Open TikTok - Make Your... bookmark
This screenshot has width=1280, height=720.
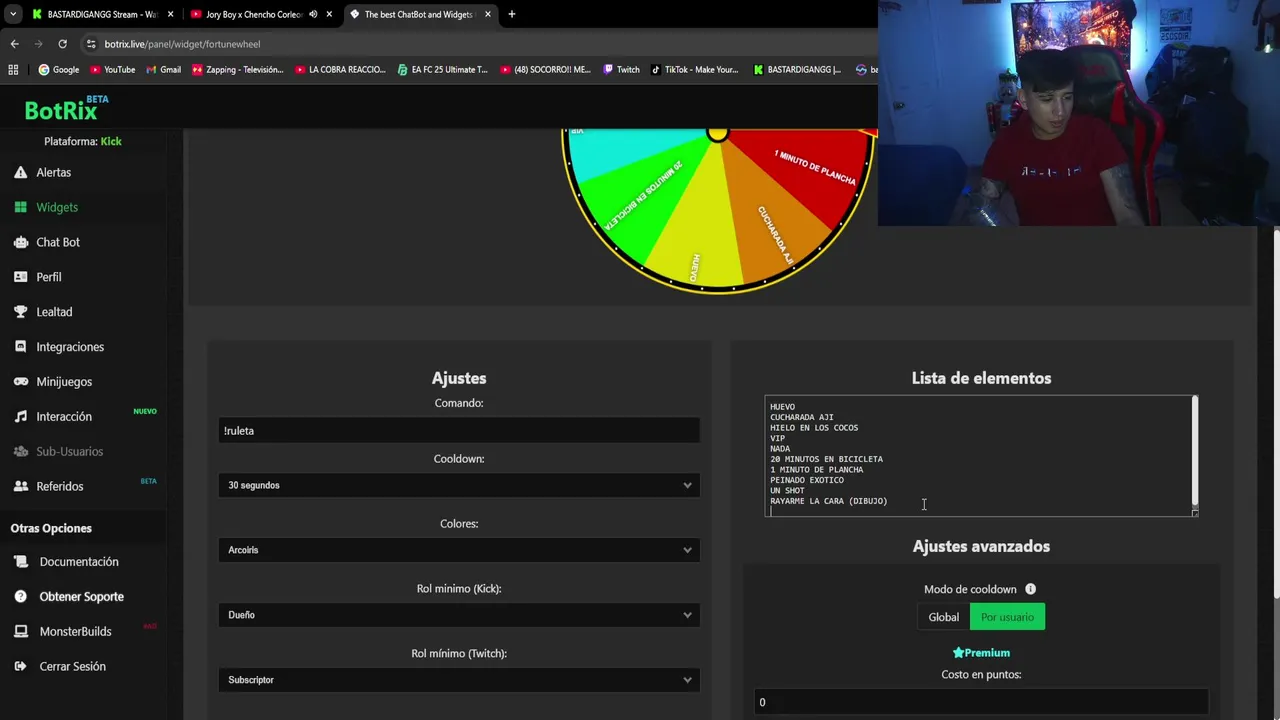694,70
